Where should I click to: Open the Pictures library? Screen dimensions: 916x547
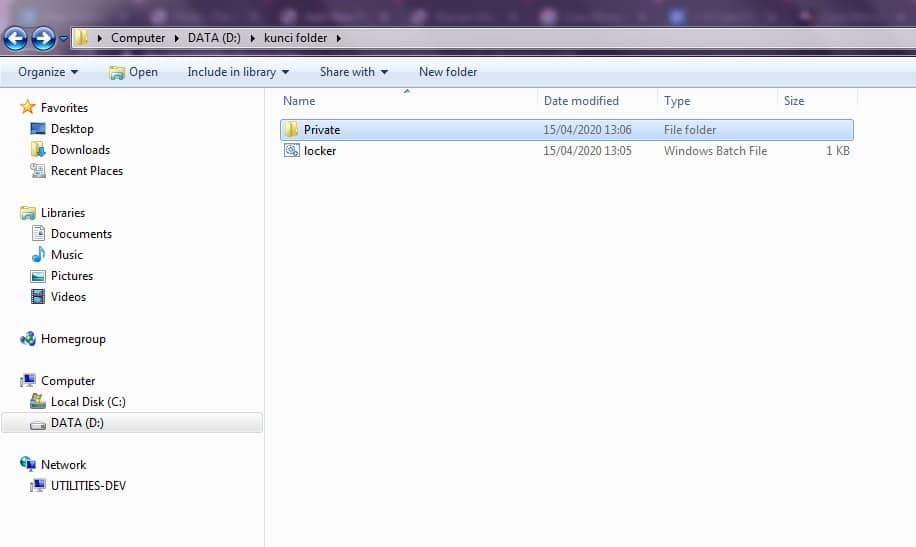(x=72, y=276)
